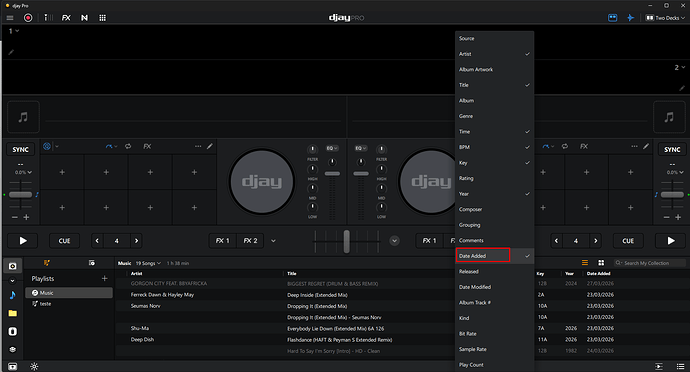Open left deck more options ellipsis
The width and height of the screenshot is (690, 372).
click(x=198, y=146)
